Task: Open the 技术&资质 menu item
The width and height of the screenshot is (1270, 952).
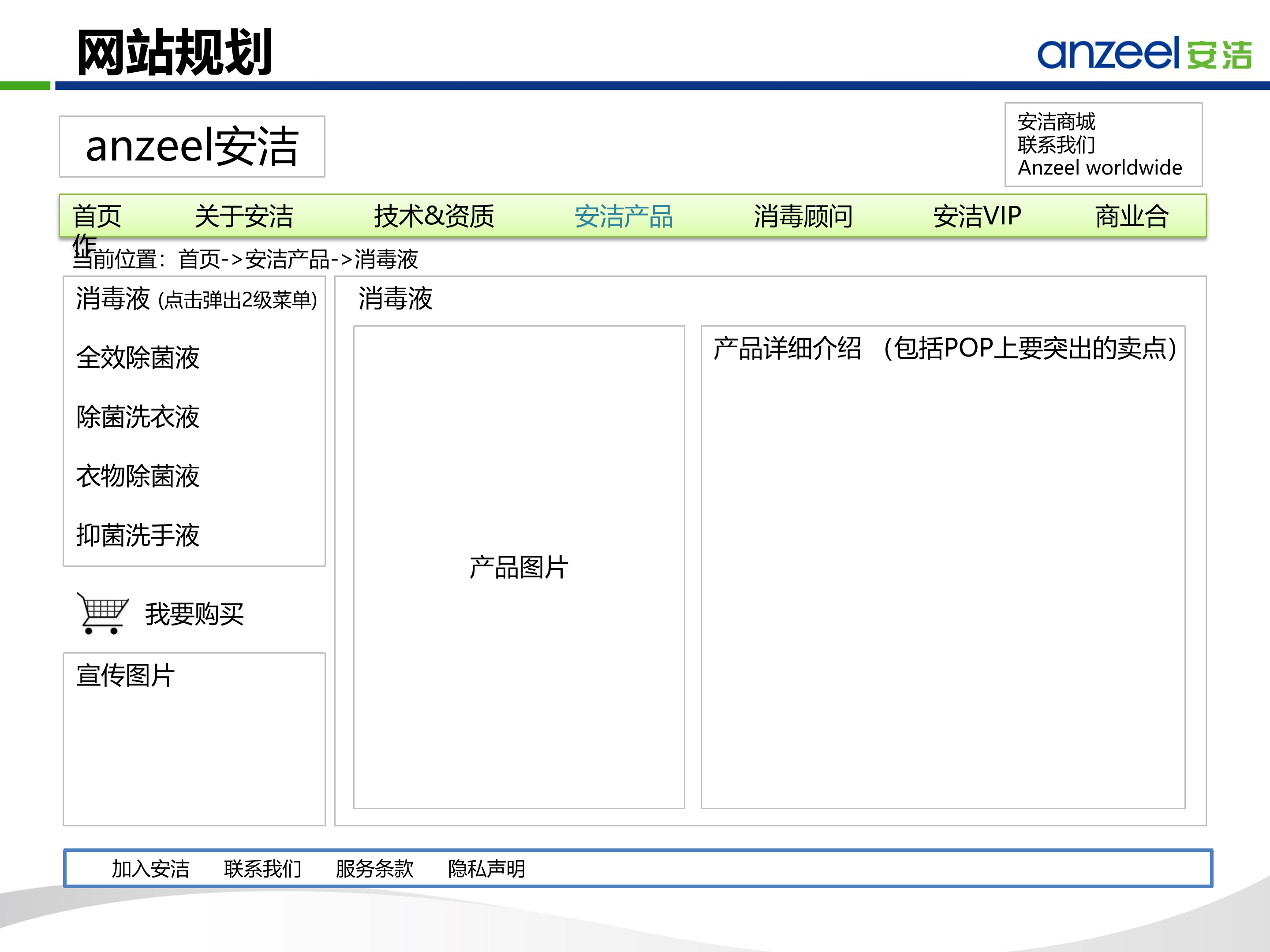Action: pyautogui.click(x=434, y=216)
